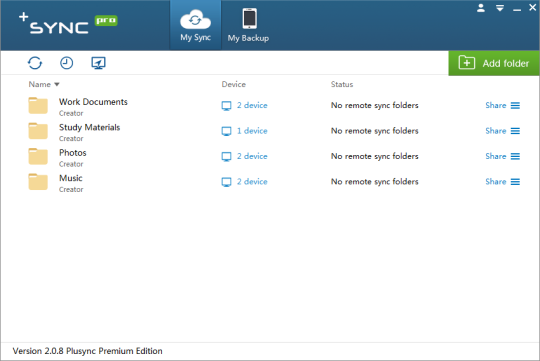Open the user account profile icon
The height and width of the screenshot is (361, 540).
(x=481, y=8)
